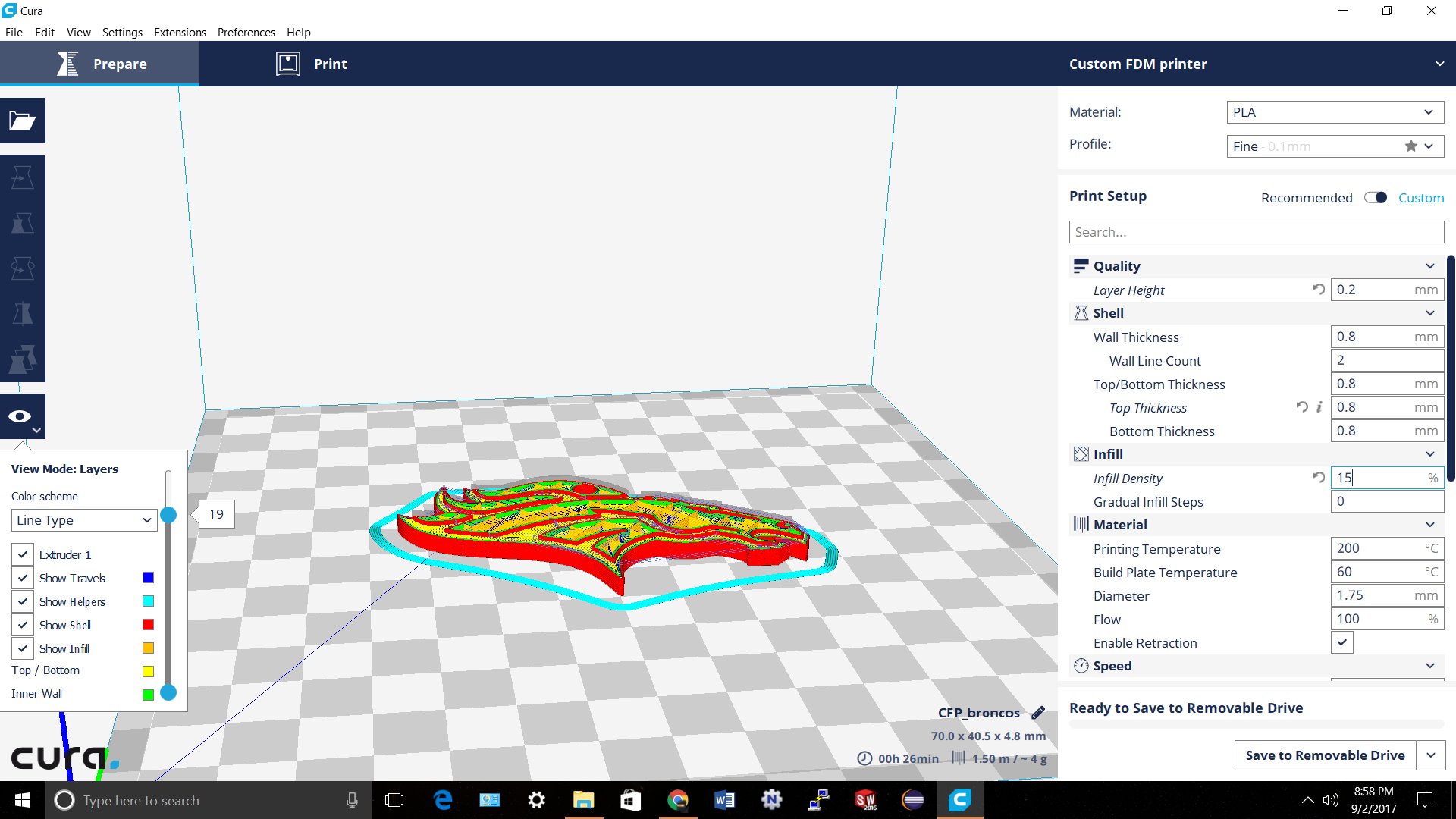The width and height of the screenshot is (1456, 819).
Task: Uncheck the Show Infill checkbox
Action: (23, 648)
